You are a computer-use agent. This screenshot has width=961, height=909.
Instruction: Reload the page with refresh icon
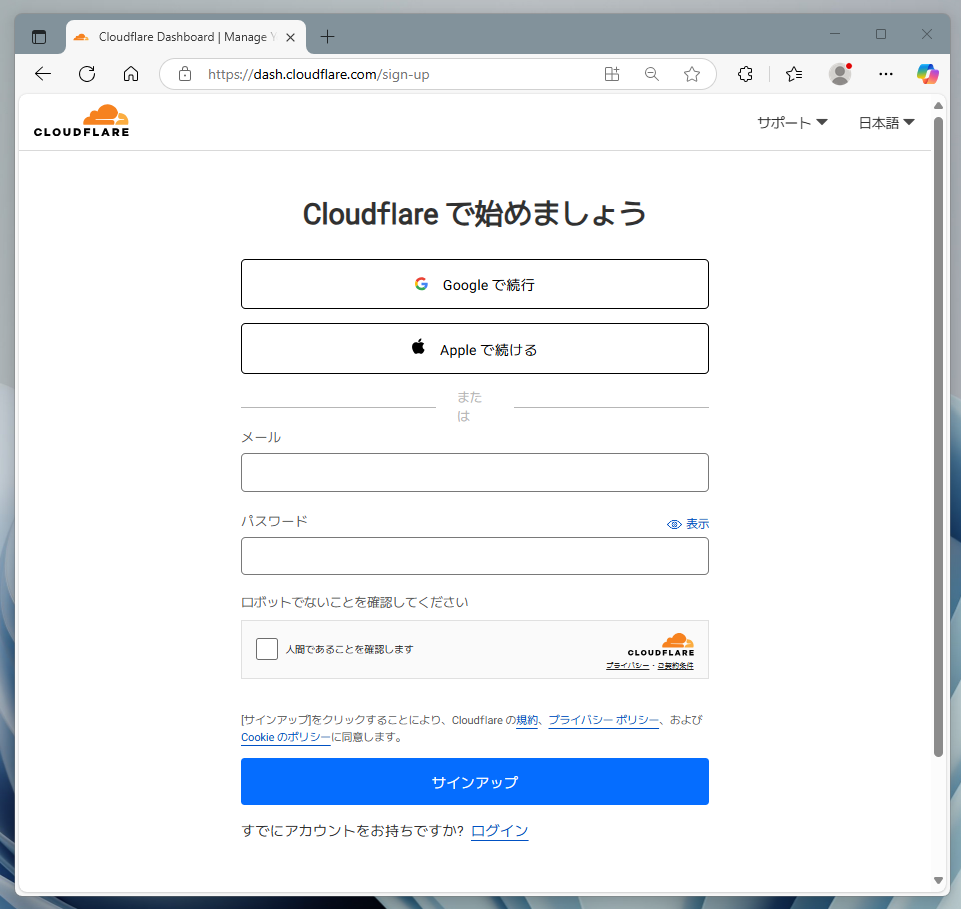pos(87,74)
